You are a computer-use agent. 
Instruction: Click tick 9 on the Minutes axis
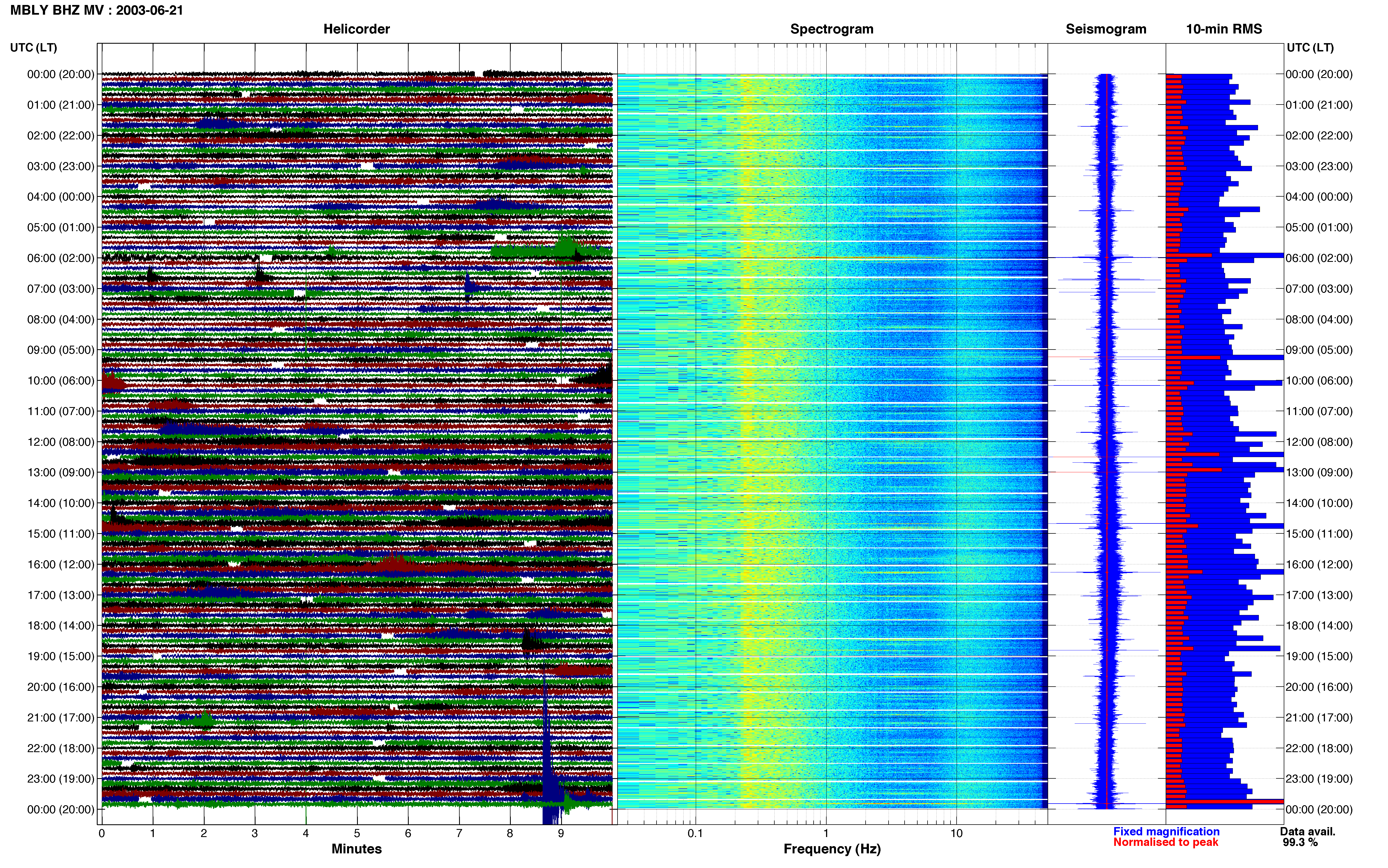click(x=561, y=833)
